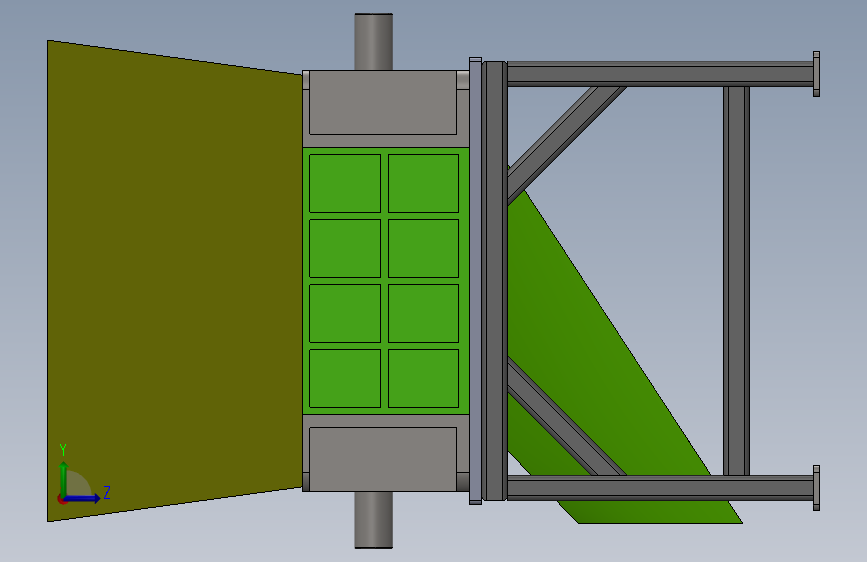Select the end flange on bottom beam
Viewport: 867px width, 562px height.
click(x=817, y=488)
